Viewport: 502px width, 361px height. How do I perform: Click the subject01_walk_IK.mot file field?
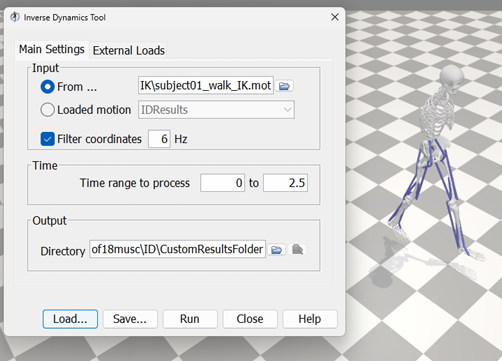pos(206,86)
